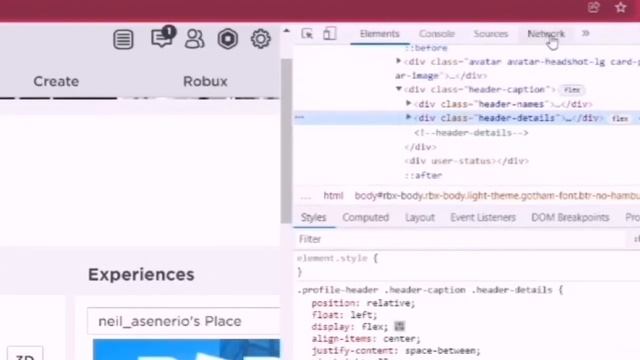The height and width of the screenshot is (360, 640).
Task: Switch to the Elements tab
Action: (380, 34)
